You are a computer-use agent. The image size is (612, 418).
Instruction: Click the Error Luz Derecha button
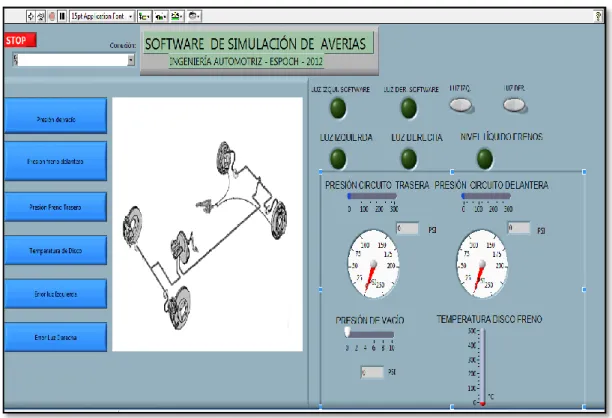click(55, 337)
